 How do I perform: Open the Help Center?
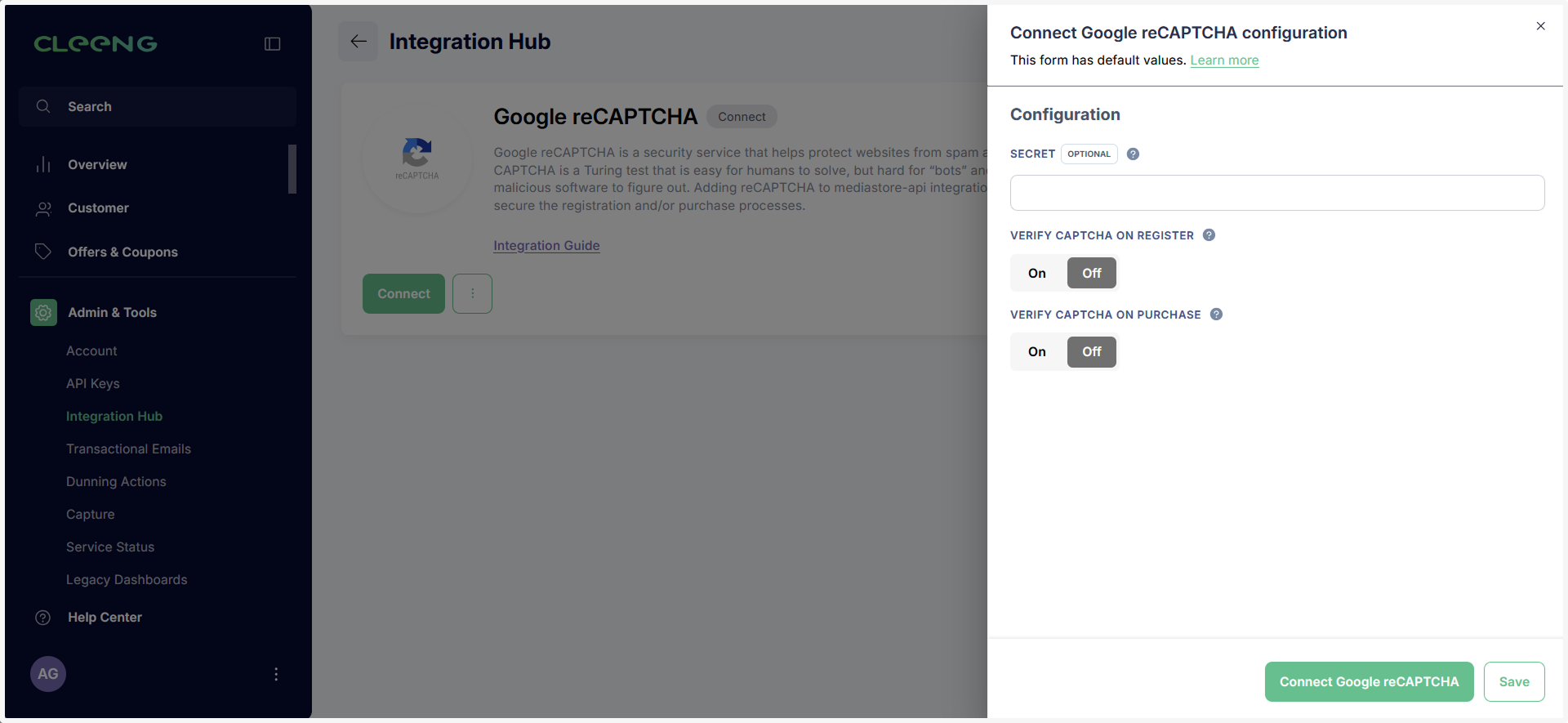[105, 618]
